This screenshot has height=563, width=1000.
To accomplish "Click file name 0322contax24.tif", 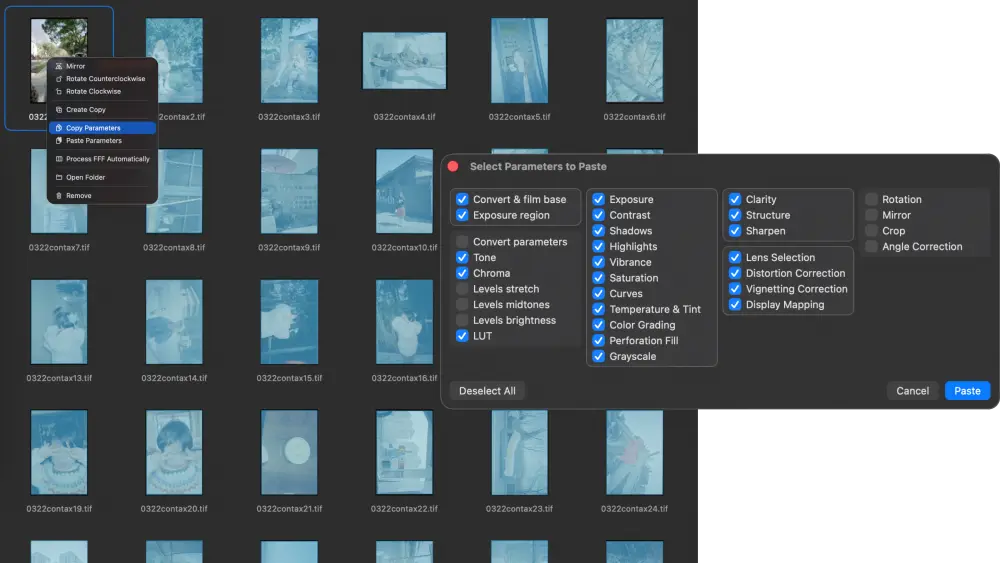I will 635,509.
